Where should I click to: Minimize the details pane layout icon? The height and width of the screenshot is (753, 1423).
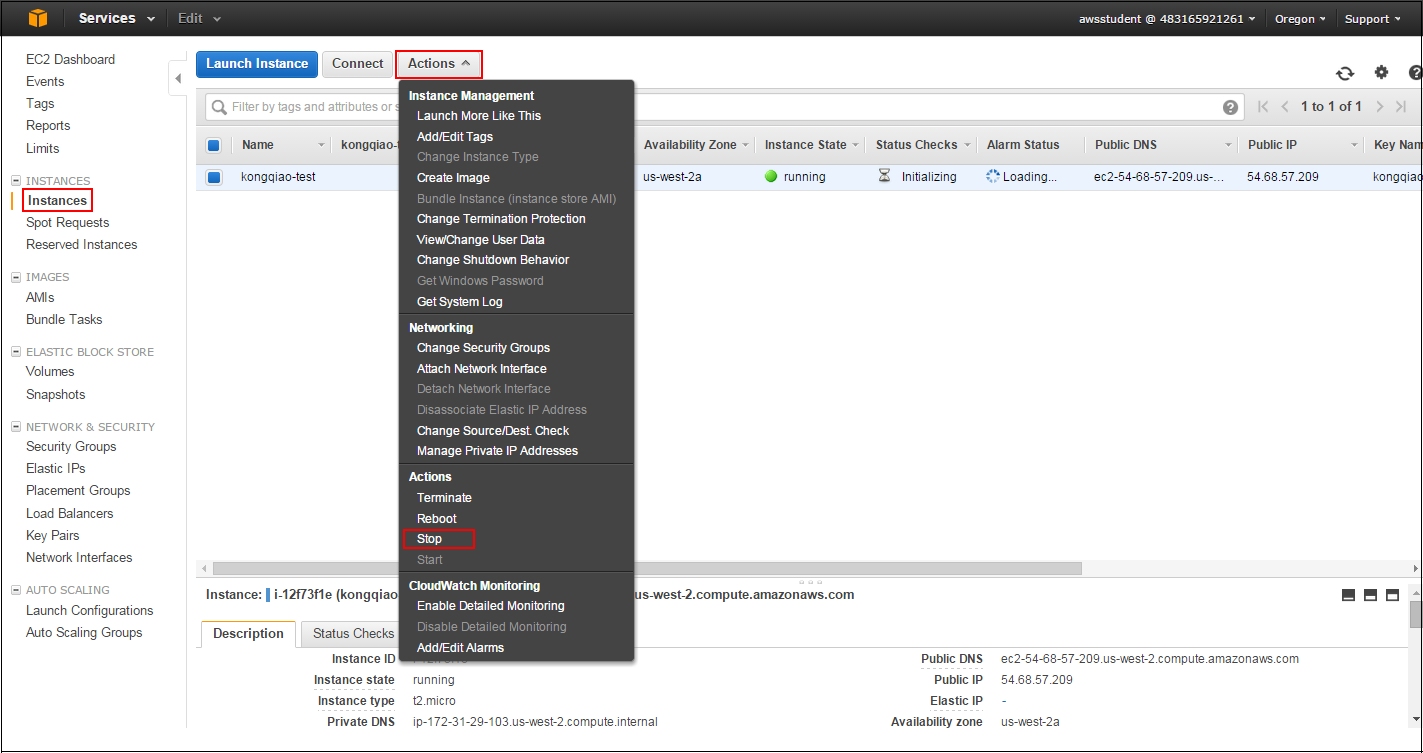[1348, 595]
